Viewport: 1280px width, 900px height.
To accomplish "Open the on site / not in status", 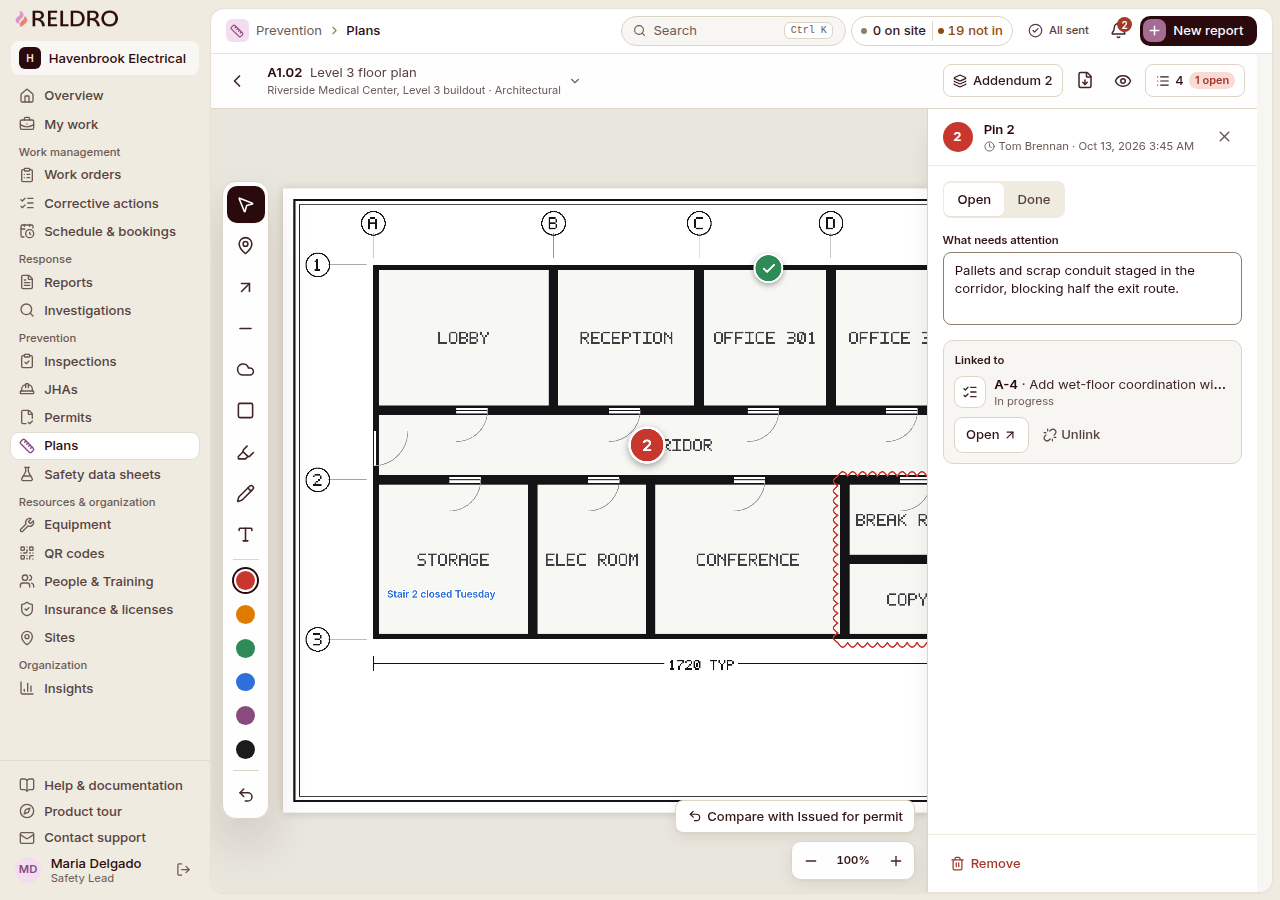I will pos(932,31).
